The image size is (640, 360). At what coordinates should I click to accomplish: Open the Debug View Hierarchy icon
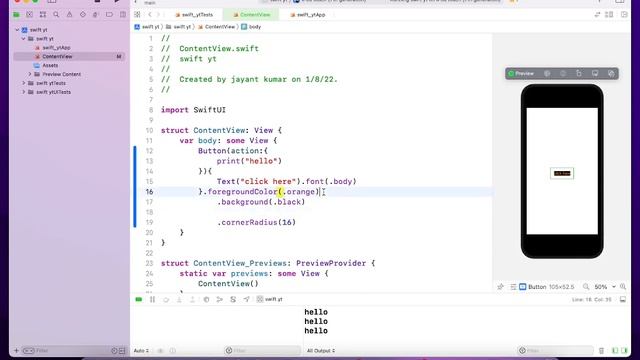tap(206, 300)
